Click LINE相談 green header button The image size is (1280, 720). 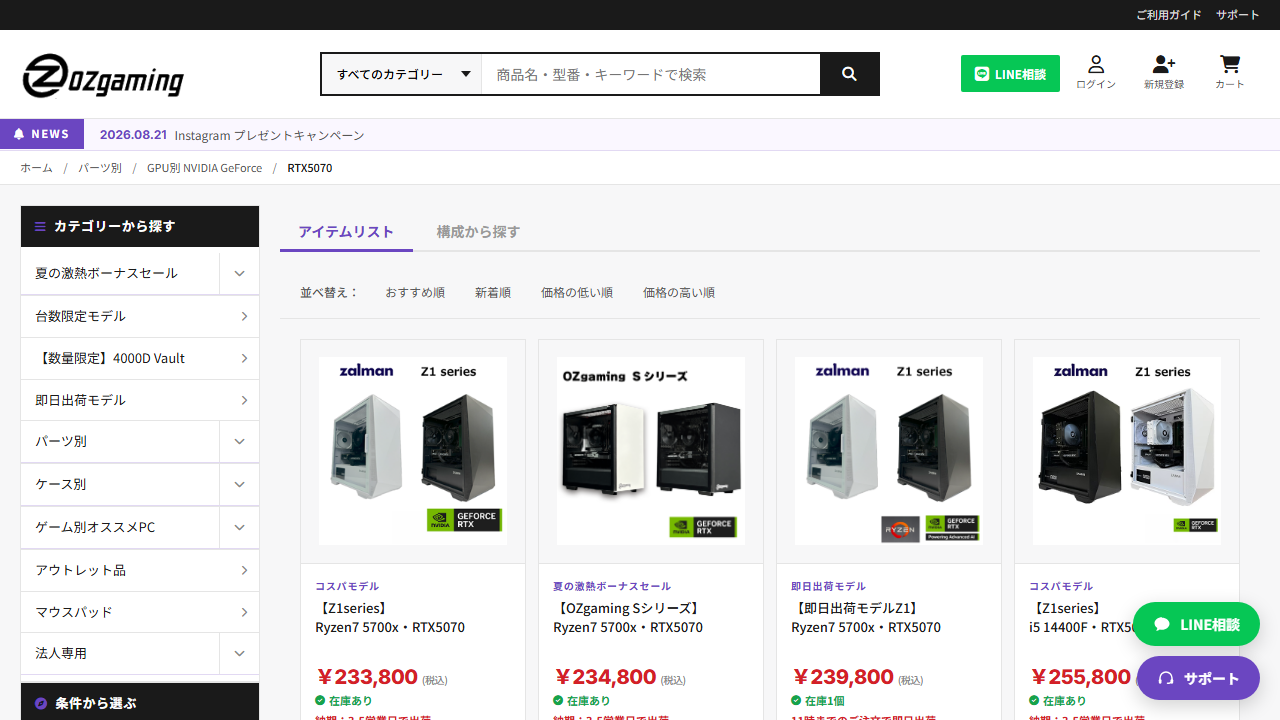click(x=1010, y=74)
